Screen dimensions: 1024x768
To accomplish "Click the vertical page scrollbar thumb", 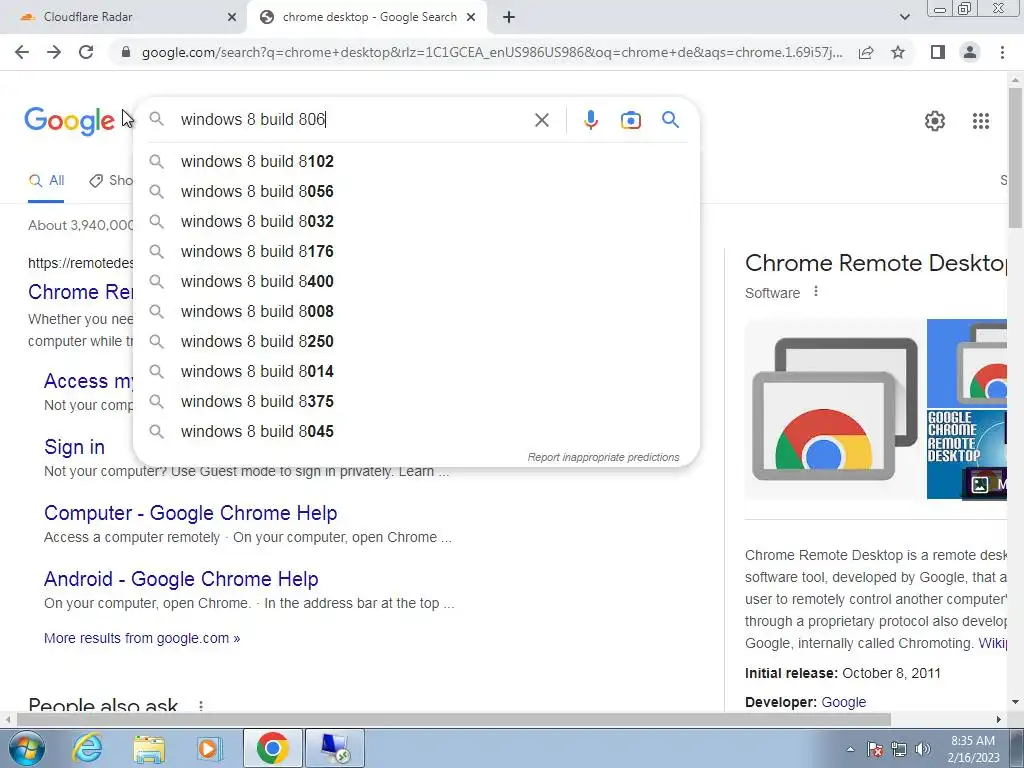I will coord(1015,158).
